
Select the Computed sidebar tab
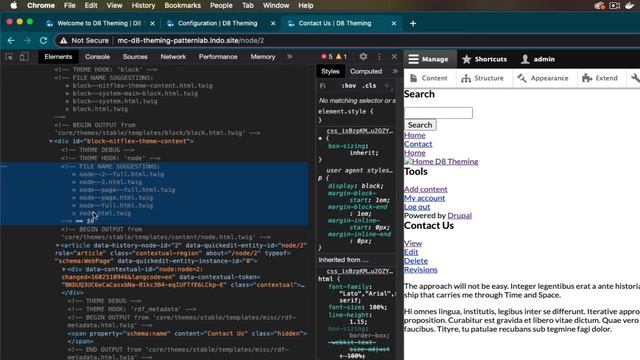click(x=366, y=71)
